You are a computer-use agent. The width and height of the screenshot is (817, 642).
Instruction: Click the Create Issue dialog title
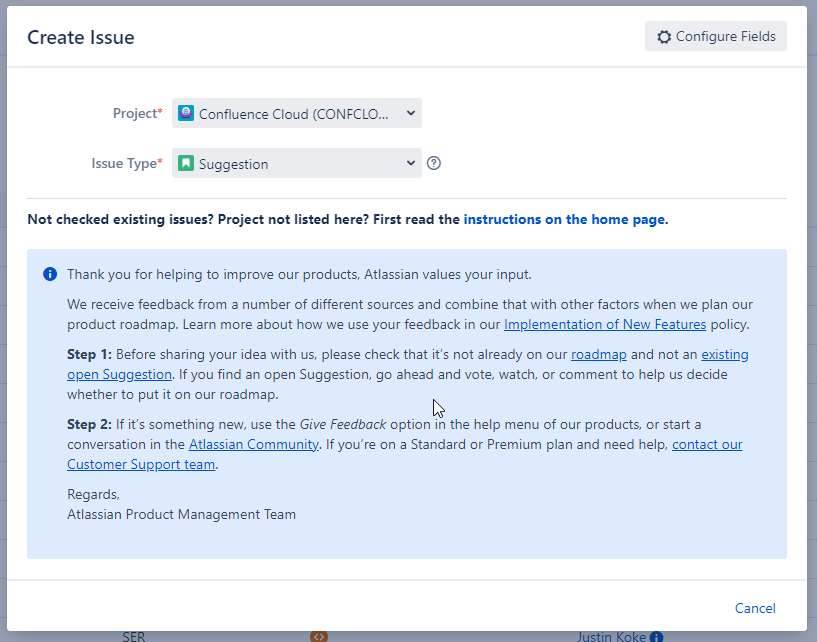coord(81,38)
